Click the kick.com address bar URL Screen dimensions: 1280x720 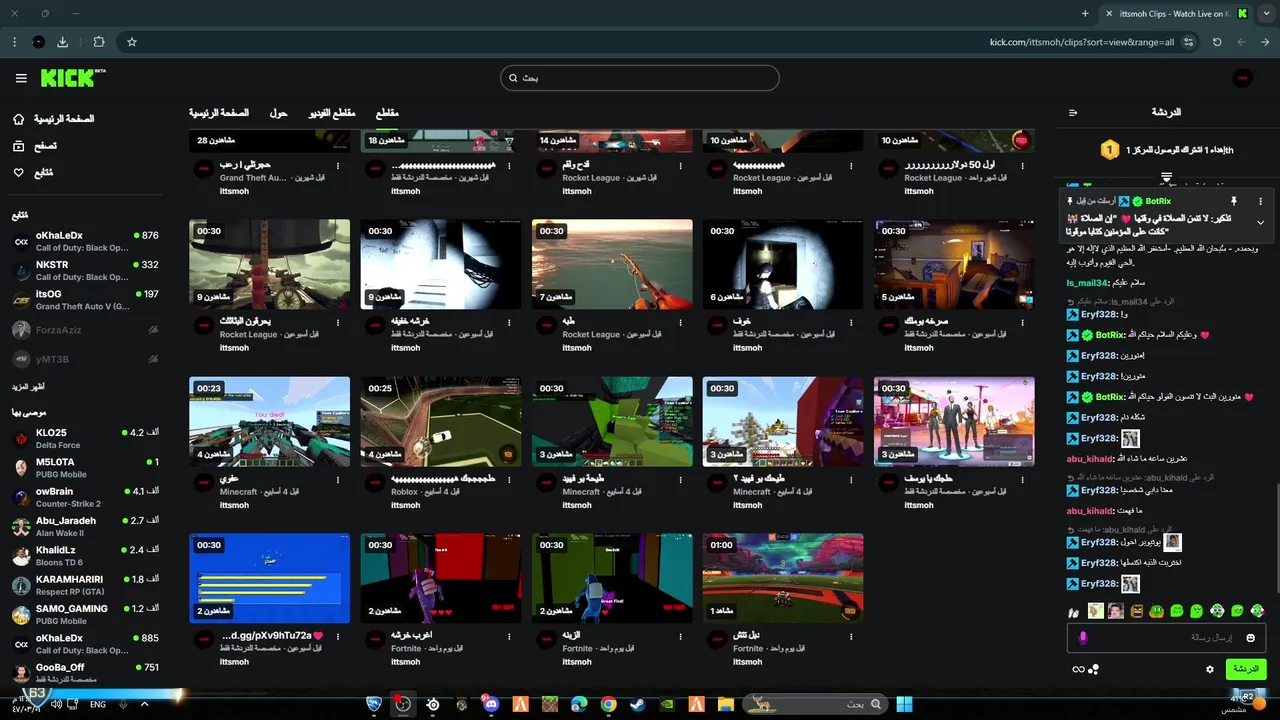click(1082, 42)
